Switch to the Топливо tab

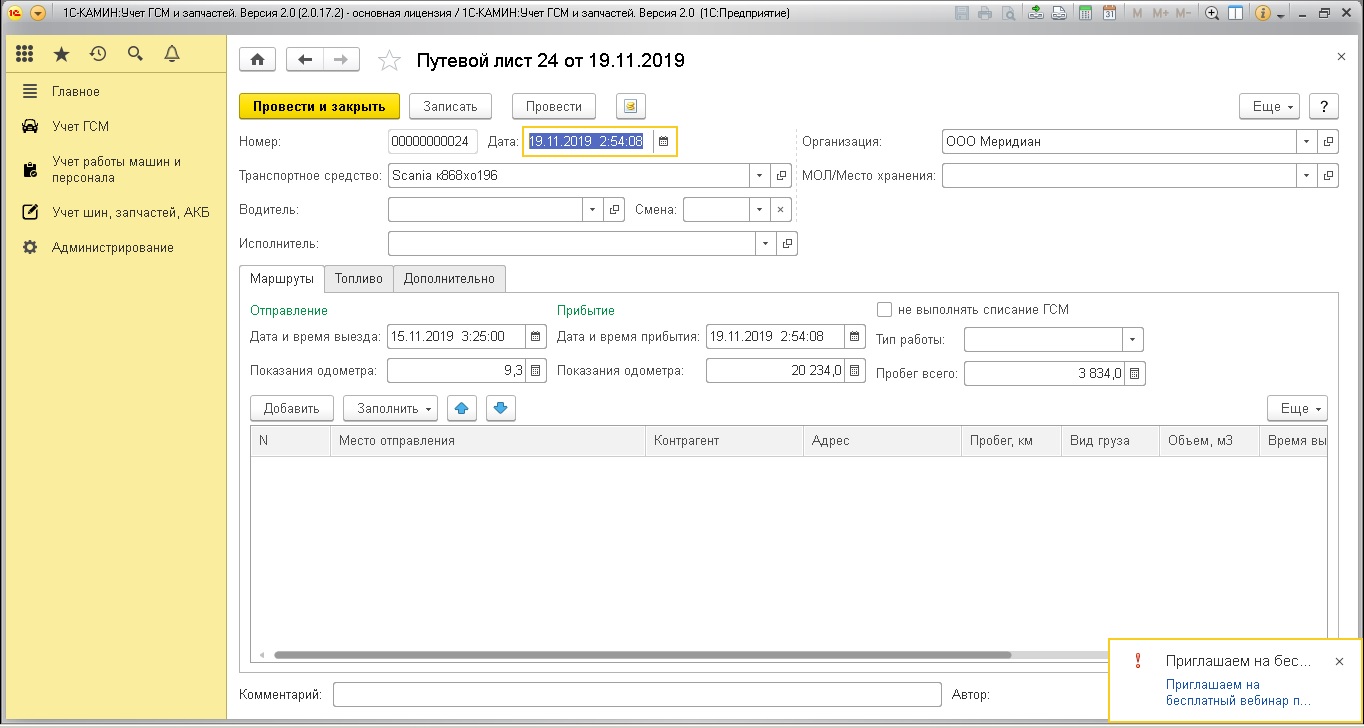tap(359, 279)
